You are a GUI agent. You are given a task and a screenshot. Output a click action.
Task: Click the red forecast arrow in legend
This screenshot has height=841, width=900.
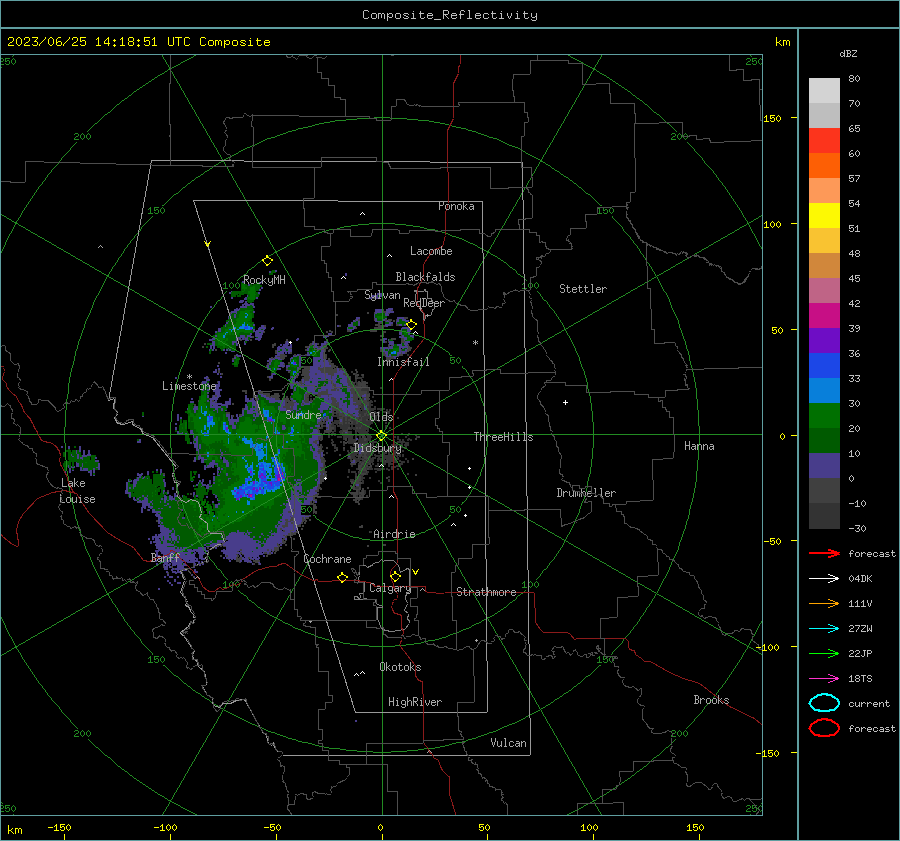point(824,553)
